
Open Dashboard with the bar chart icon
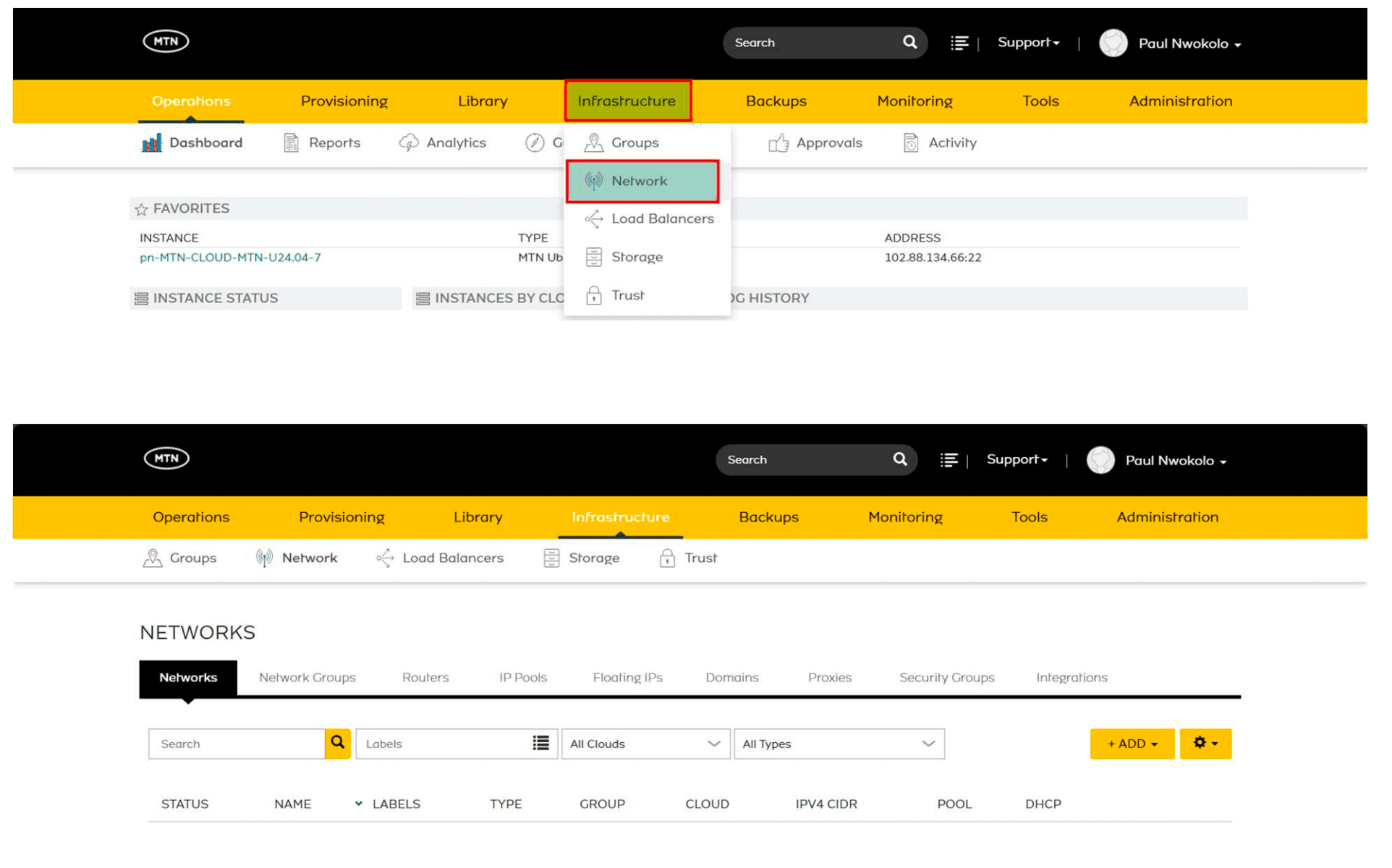[192, 142]
